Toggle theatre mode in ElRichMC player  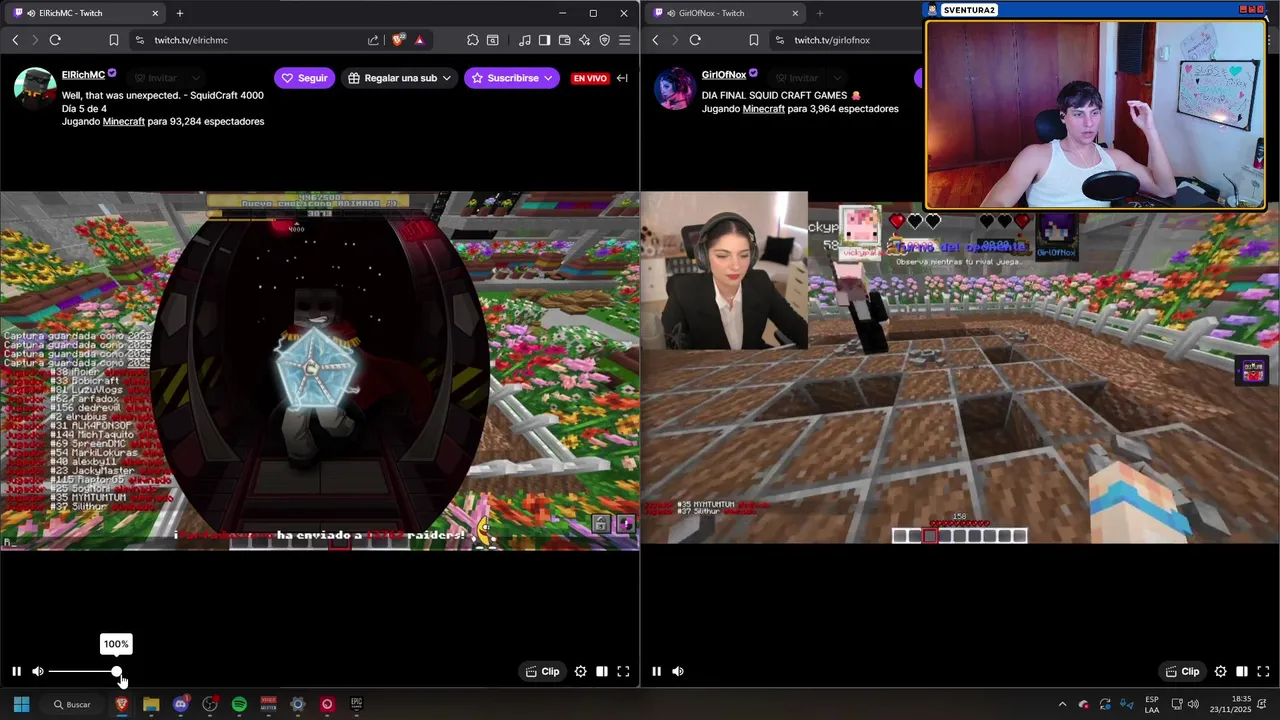point(602,672)
